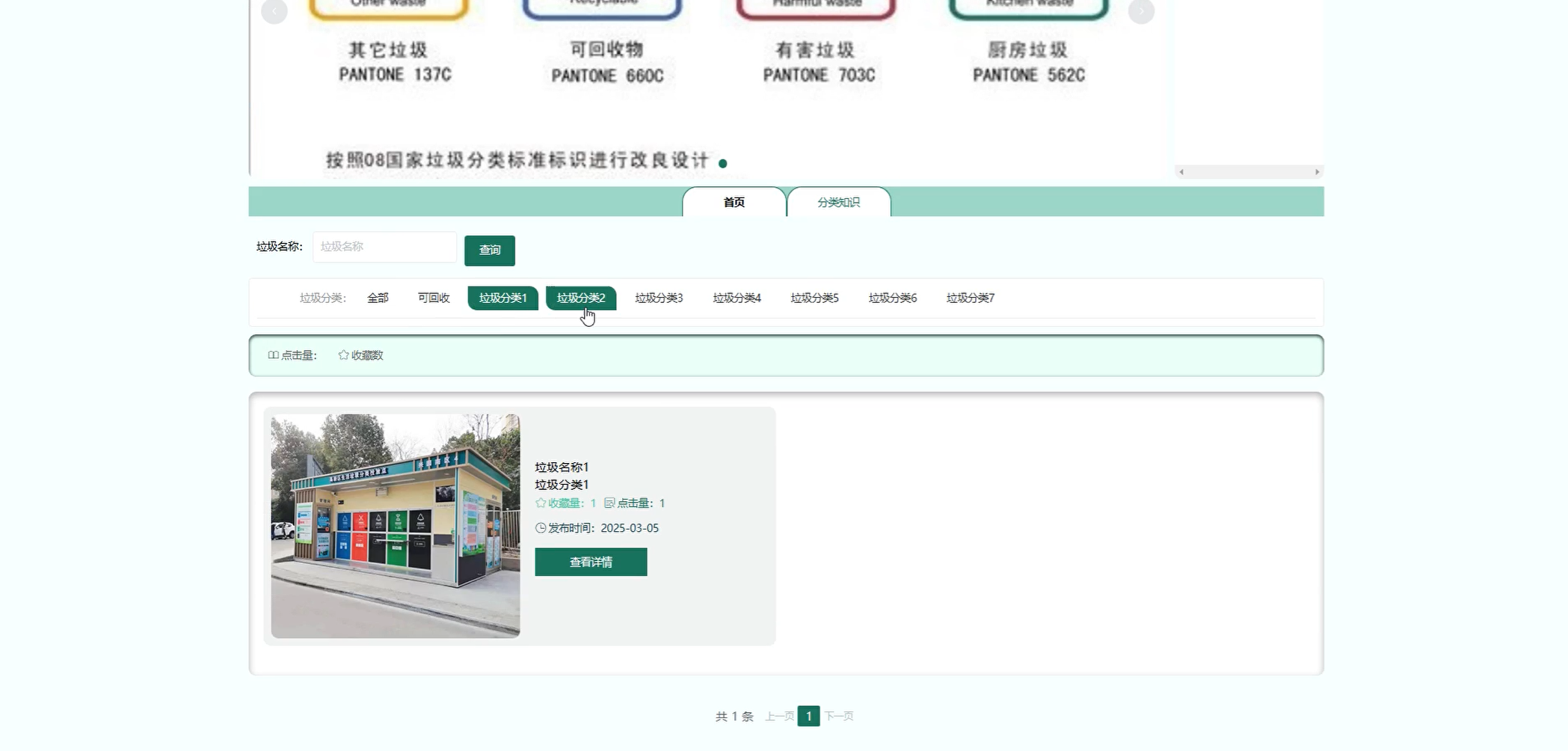The image size is (1568, 751).
Task: Click the right arrow of the horizontal scrollbar
Action: pos(1316,171)
